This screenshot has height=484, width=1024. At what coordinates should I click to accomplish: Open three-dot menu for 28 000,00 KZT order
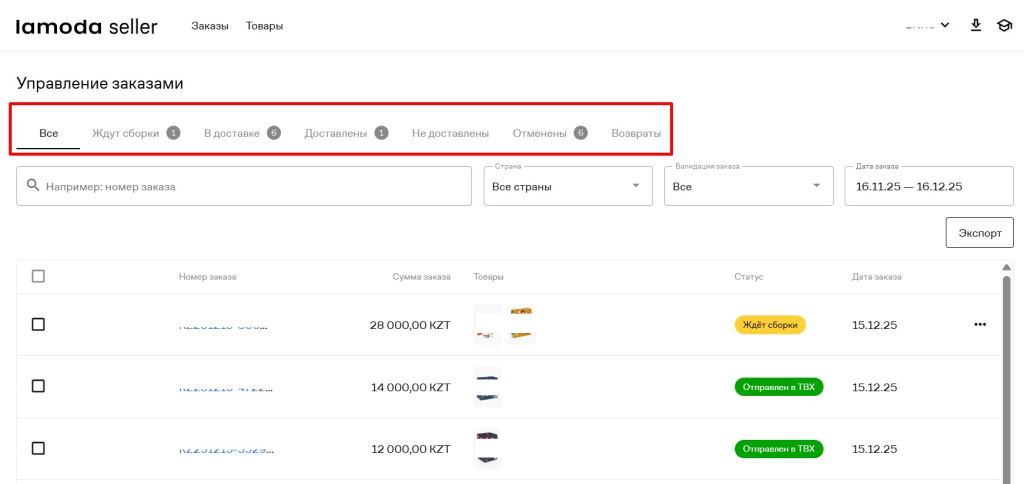(979, 324)
